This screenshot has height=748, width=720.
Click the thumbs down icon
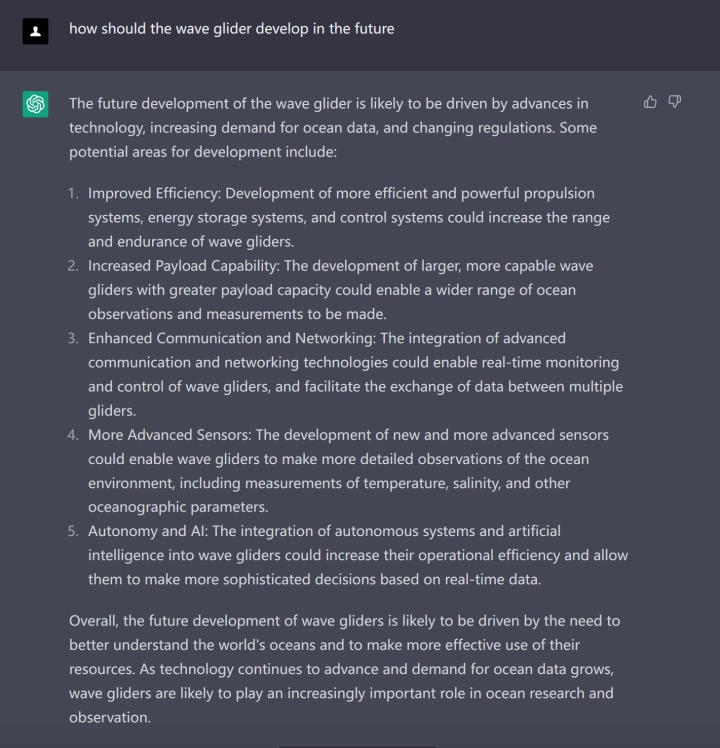point(675,102)
